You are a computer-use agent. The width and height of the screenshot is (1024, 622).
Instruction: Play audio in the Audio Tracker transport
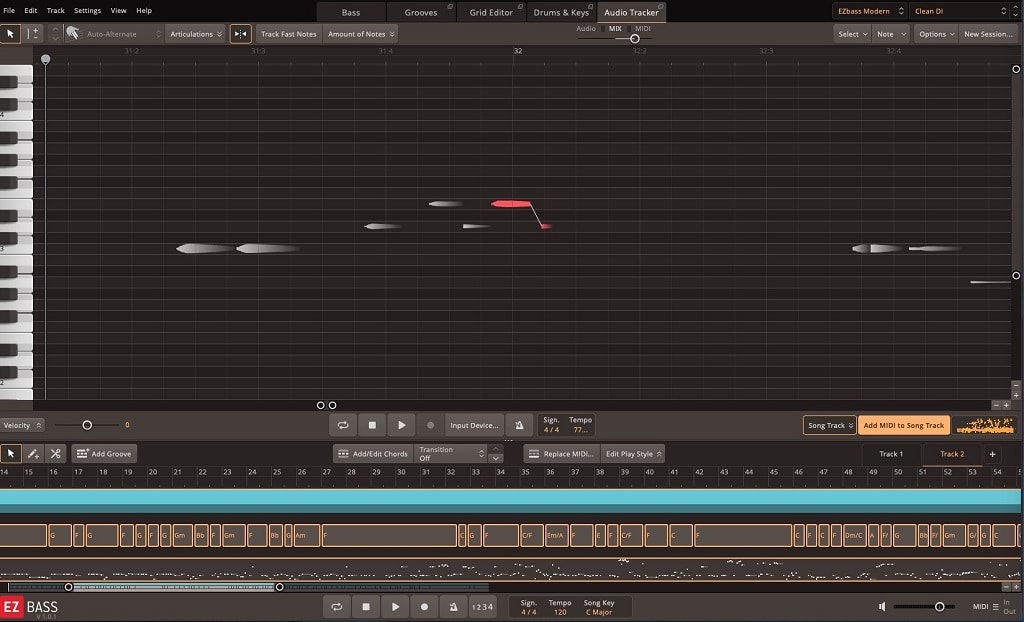click(x=402, y=425)
